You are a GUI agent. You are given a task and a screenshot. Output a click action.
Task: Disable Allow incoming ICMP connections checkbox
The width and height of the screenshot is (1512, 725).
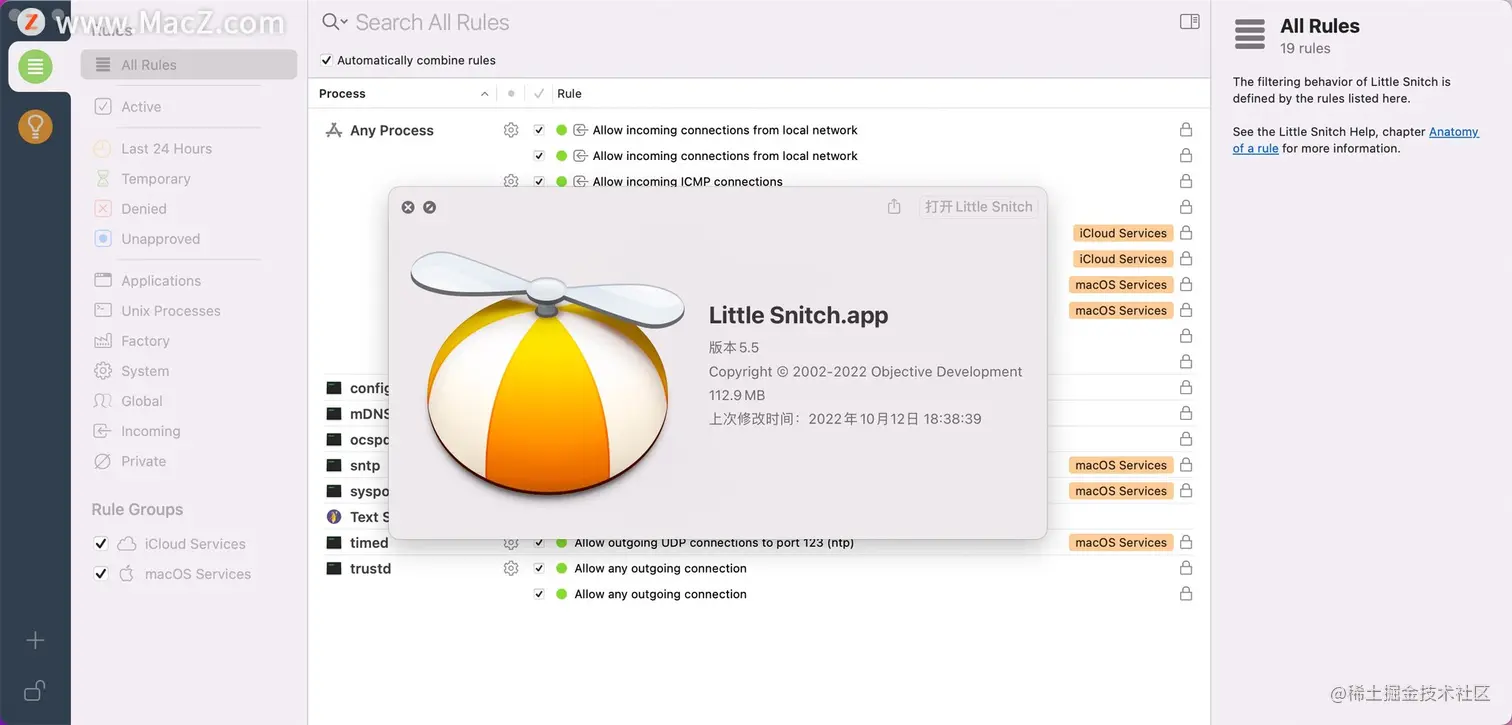click(539, 181)
